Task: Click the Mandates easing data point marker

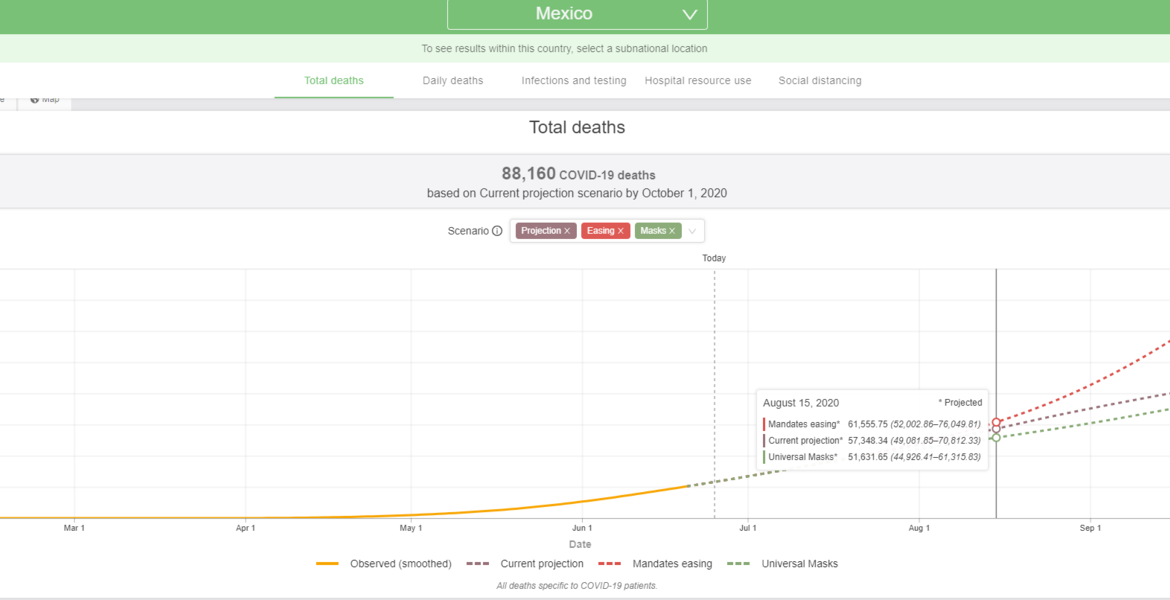Action: coord(996,422)
